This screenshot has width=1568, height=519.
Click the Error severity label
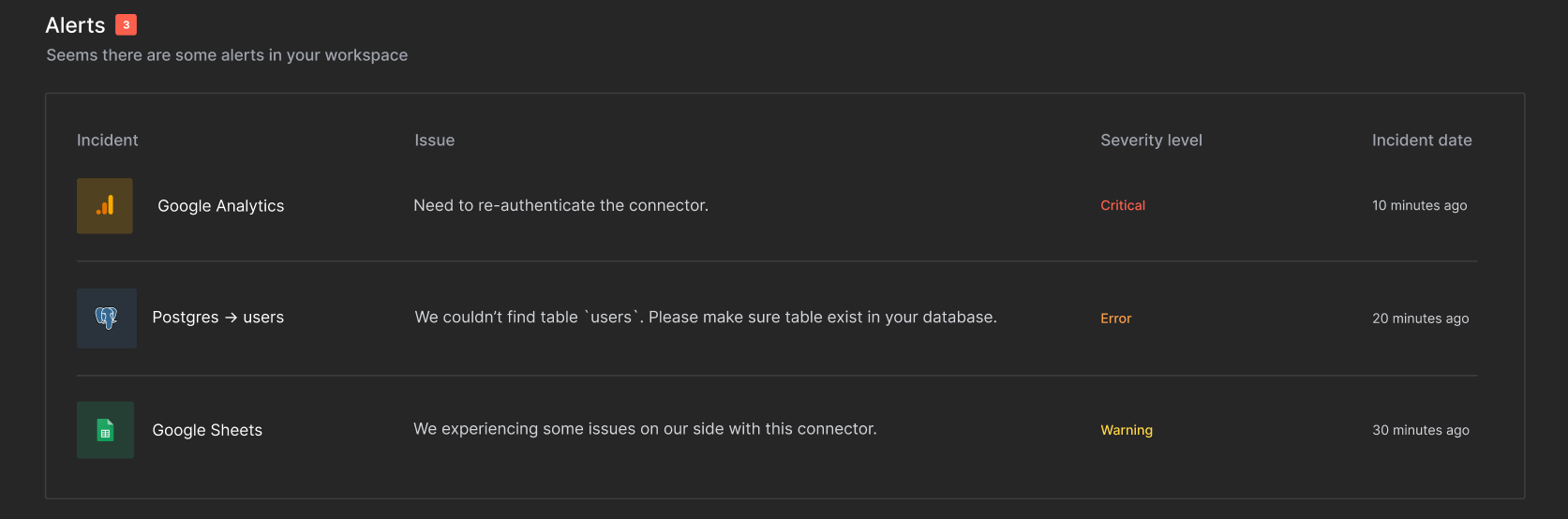1115,319
